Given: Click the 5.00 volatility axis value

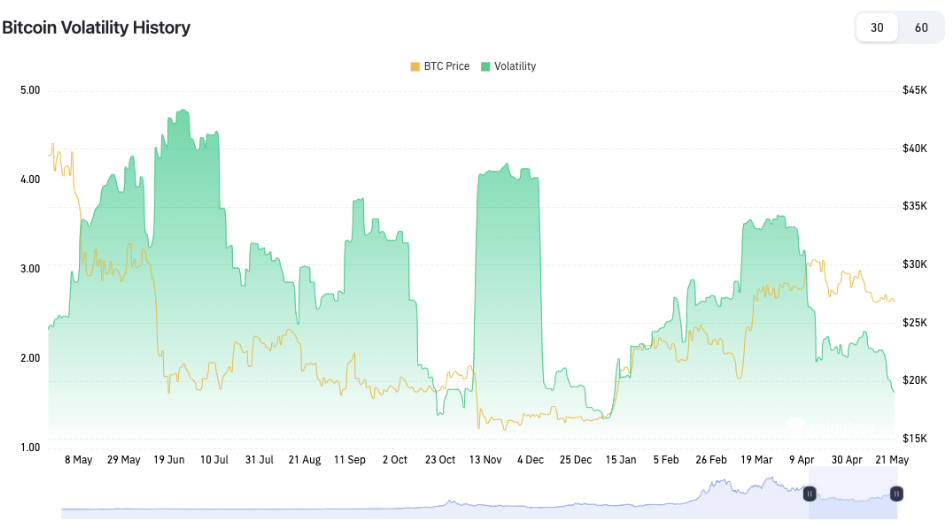Looking at the screenshot, I should click(30, 90).
